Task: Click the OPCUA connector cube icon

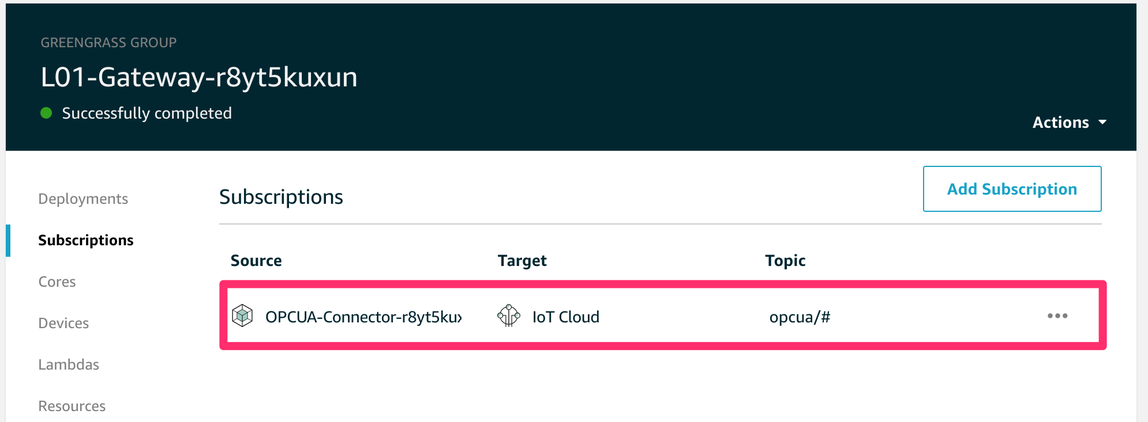Action: (242, 317)
